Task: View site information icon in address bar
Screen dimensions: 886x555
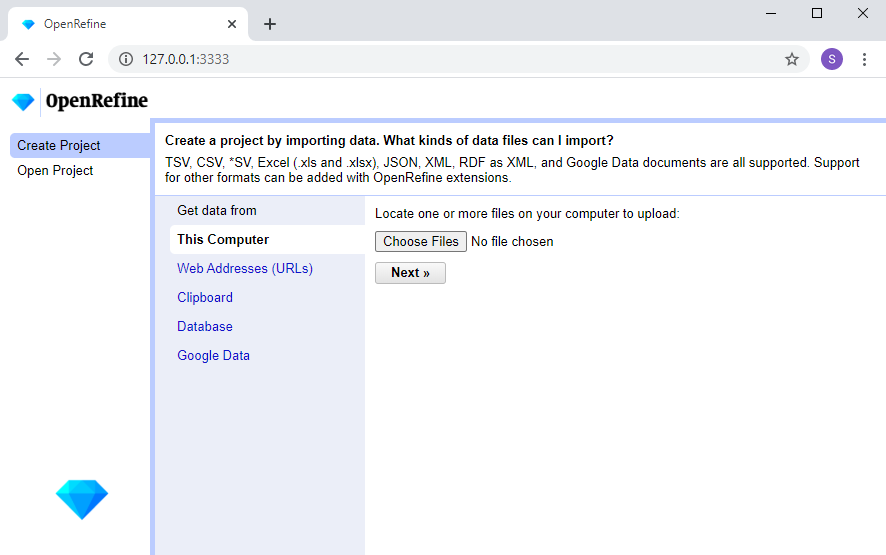Action: (126, 59)
